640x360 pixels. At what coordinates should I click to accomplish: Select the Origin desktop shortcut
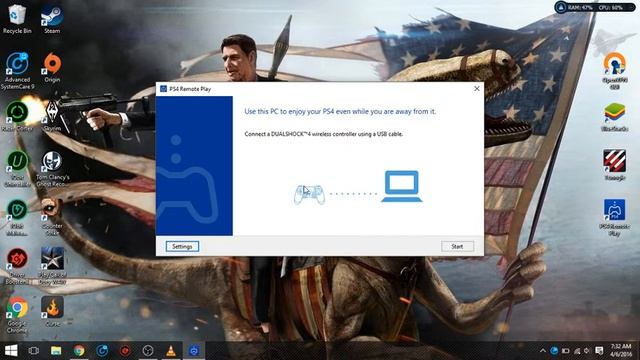52,67
